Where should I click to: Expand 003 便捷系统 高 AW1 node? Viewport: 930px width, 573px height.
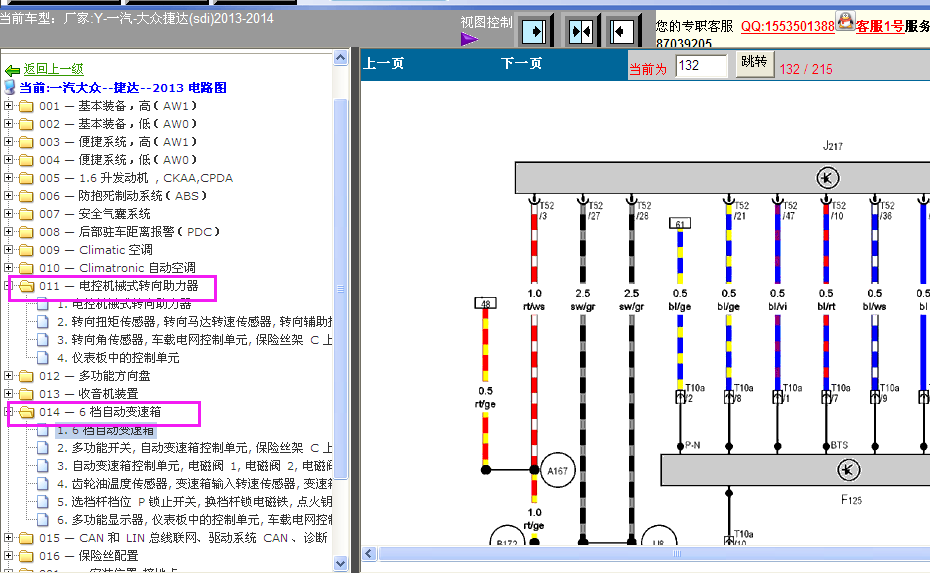pos(8,142)
